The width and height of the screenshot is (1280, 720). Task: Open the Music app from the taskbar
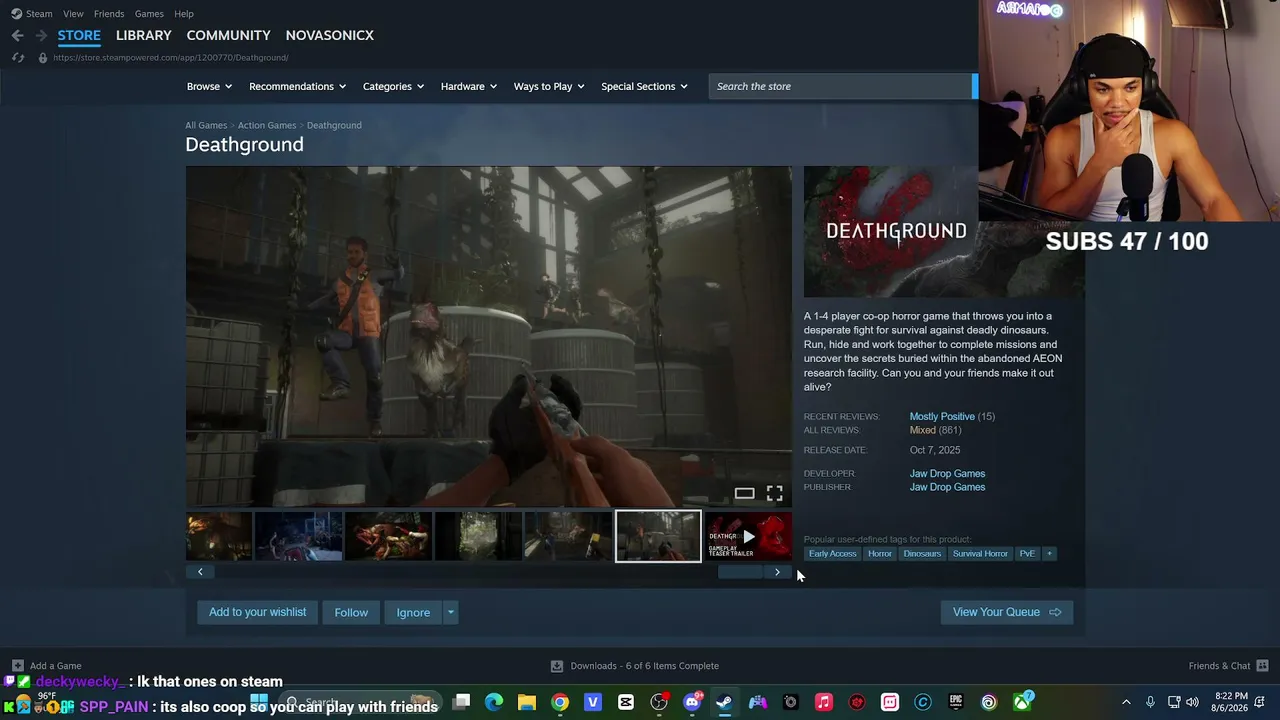click(x=824, y=702)
